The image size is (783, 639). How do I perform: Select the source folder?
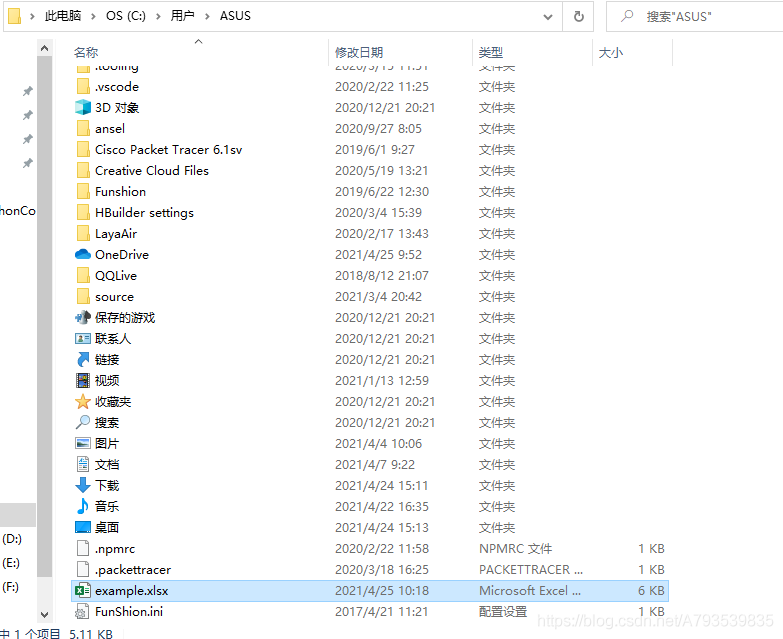pos(114,297)
